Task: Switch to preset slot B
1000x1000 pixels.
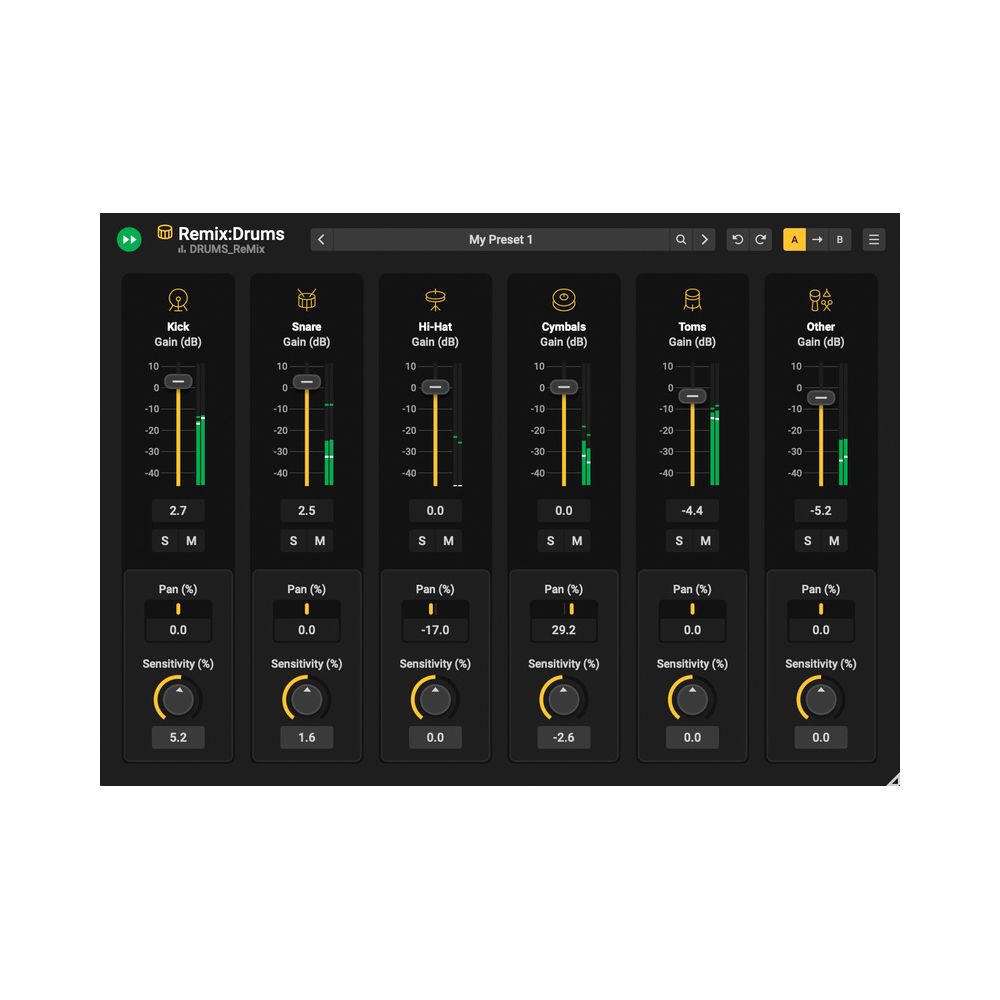Action: point(840,240)
